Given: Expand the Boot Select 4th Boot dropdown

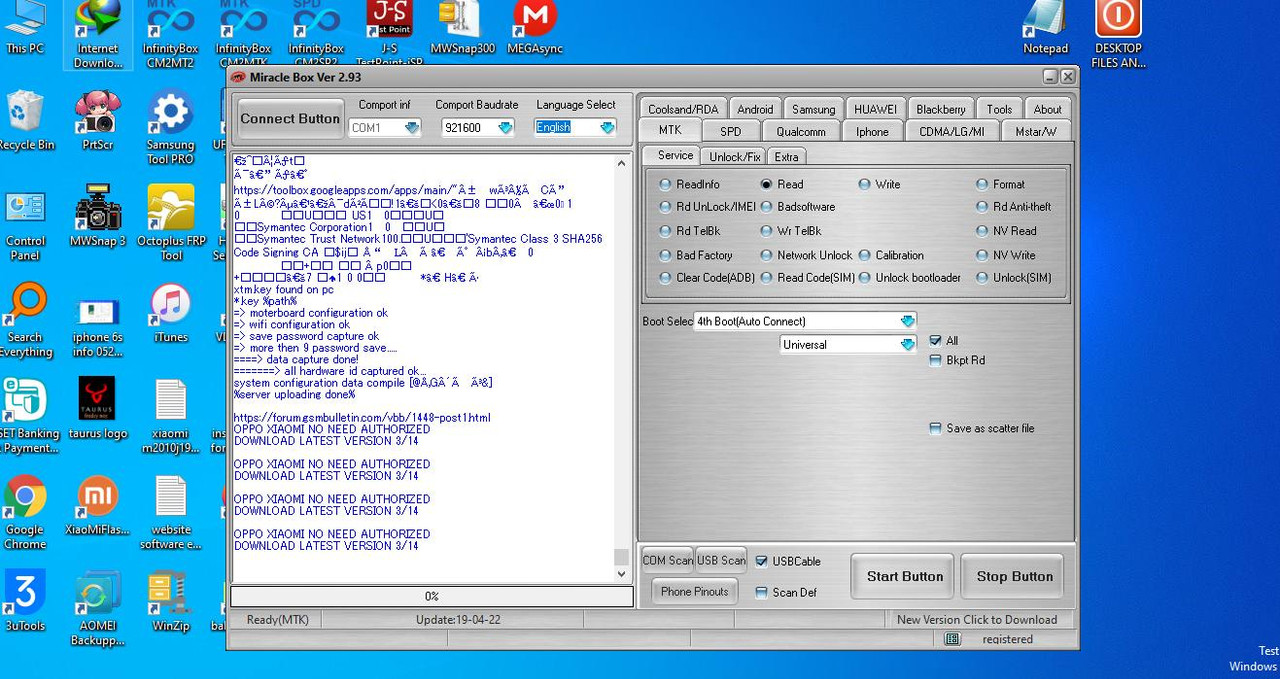Looking at the screenshot, I should [907, 321].
